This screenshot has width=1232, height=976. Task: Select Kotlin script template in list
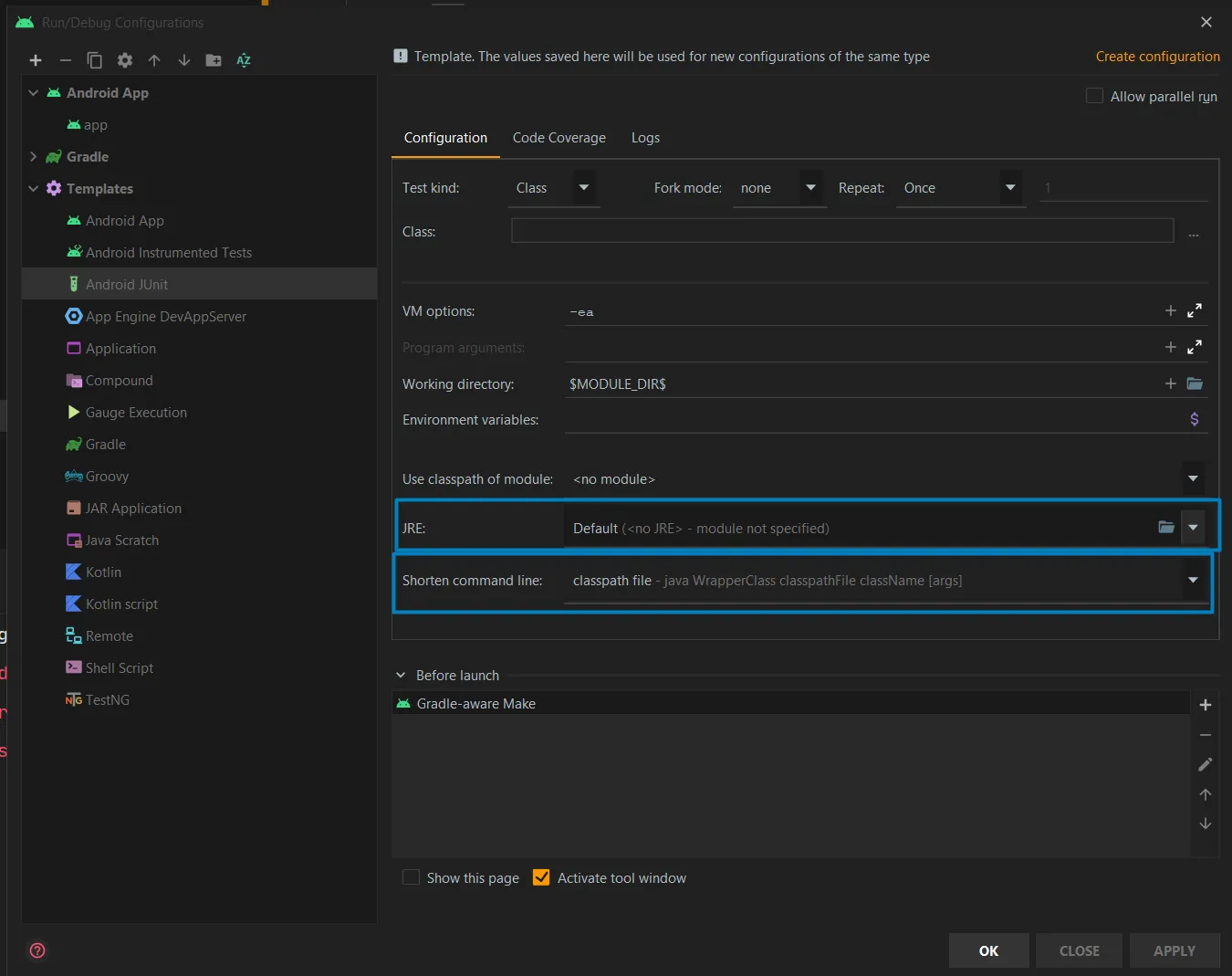point(121,604)
